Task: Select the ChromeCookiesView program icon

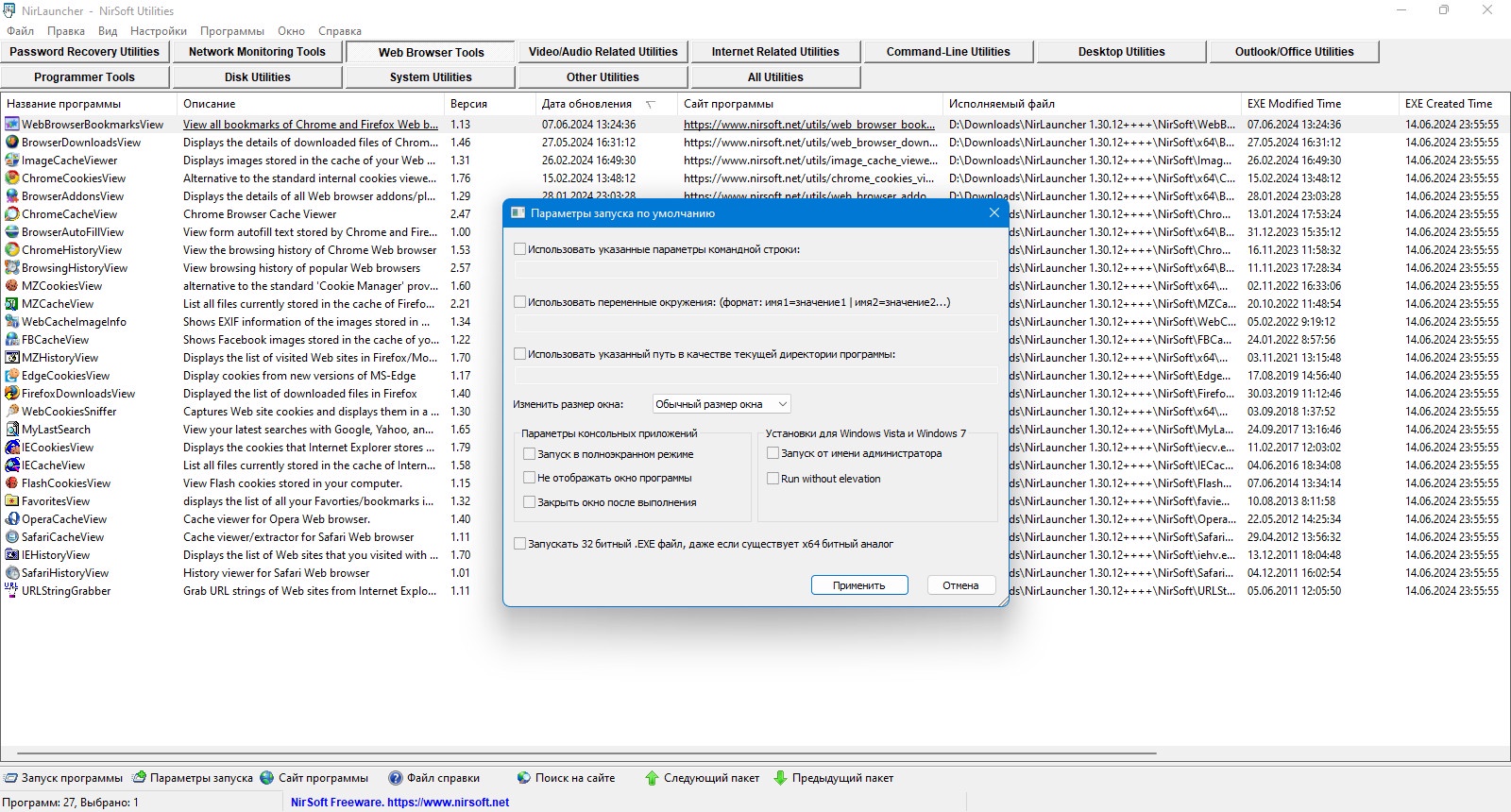Action: (x=12, y=178)
